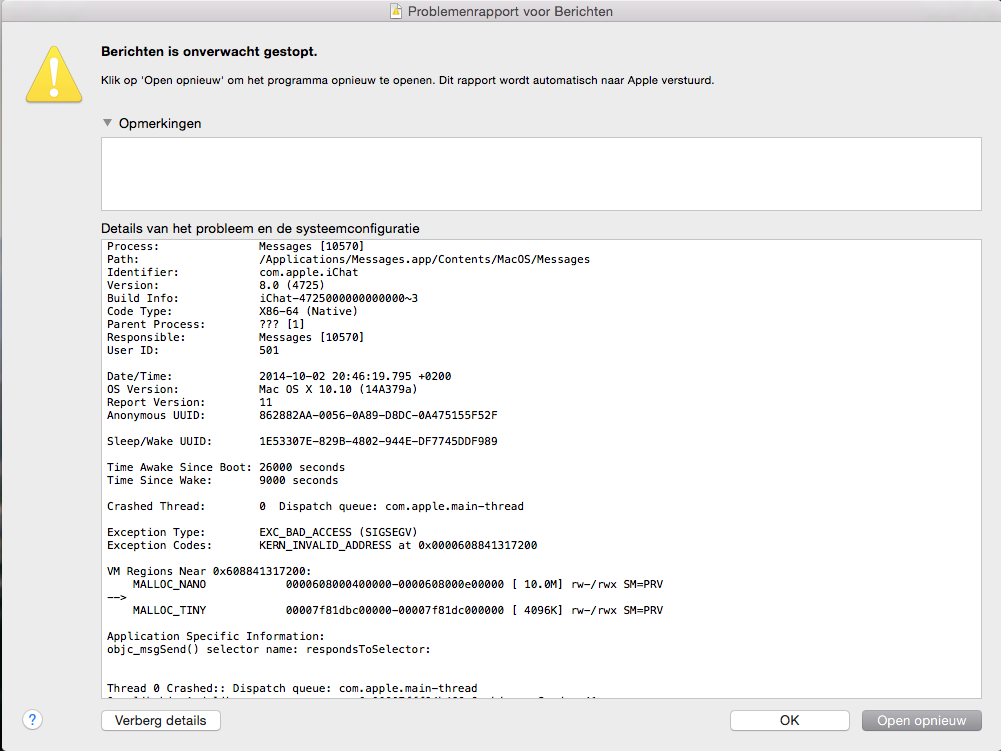The image size is (1001, 751).
Task: Click the 'Crashed Thread:' line
Action: click(315, 506)
